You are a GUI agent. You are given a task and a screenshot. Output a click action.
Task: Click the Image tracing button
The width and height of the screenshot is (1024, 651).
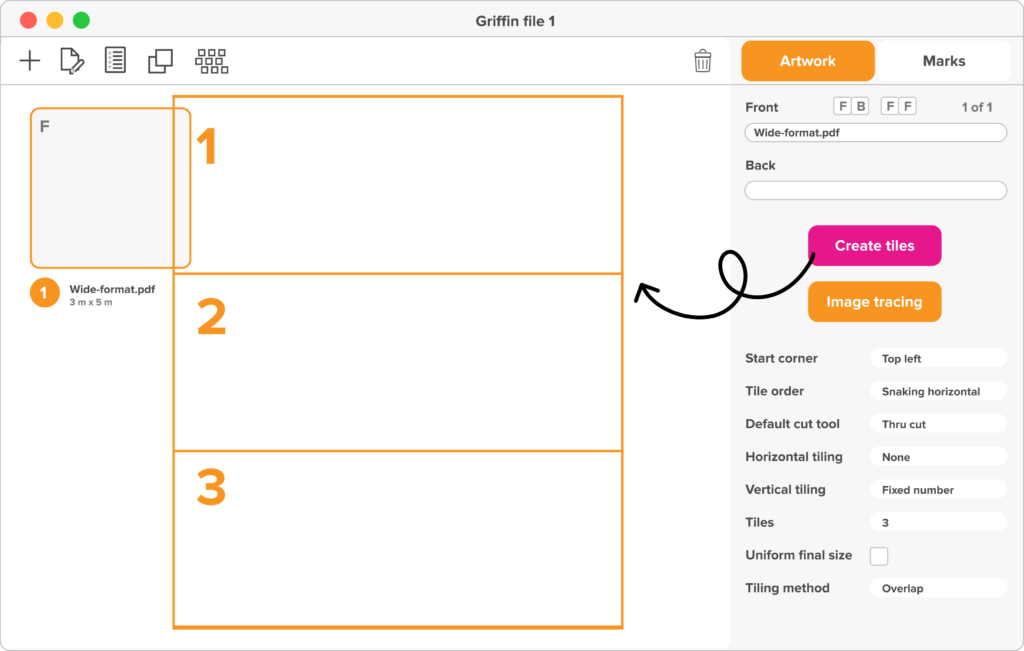click(x=874, y=302)
